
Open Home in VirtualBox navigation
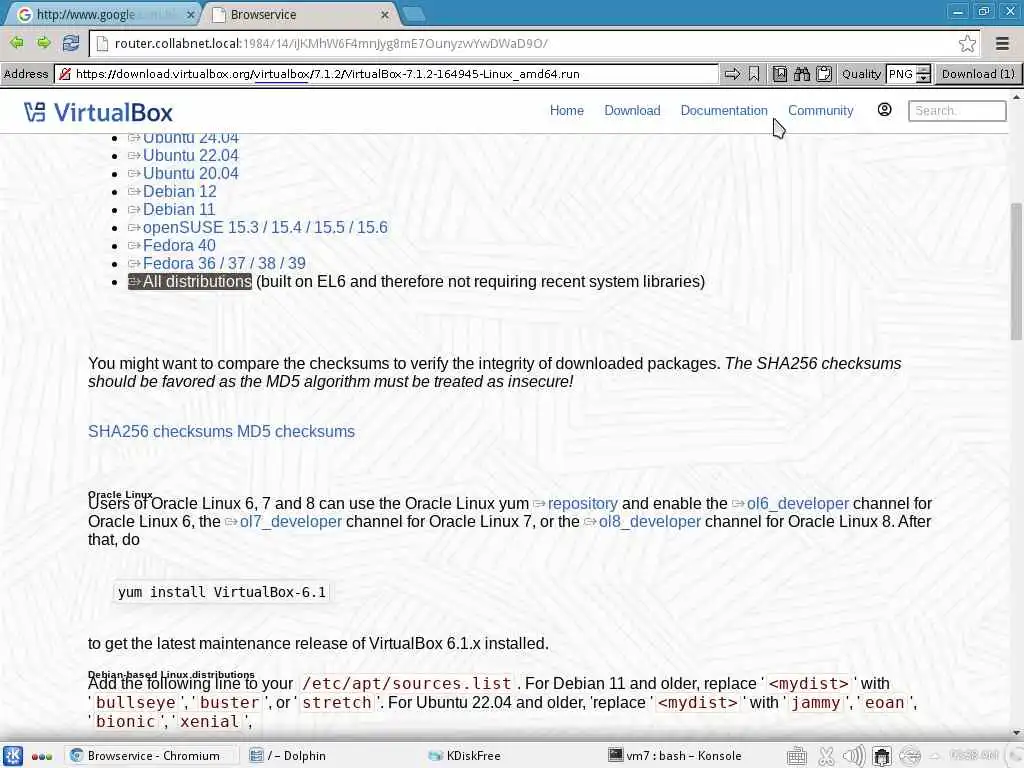click(x=566, y=110)
